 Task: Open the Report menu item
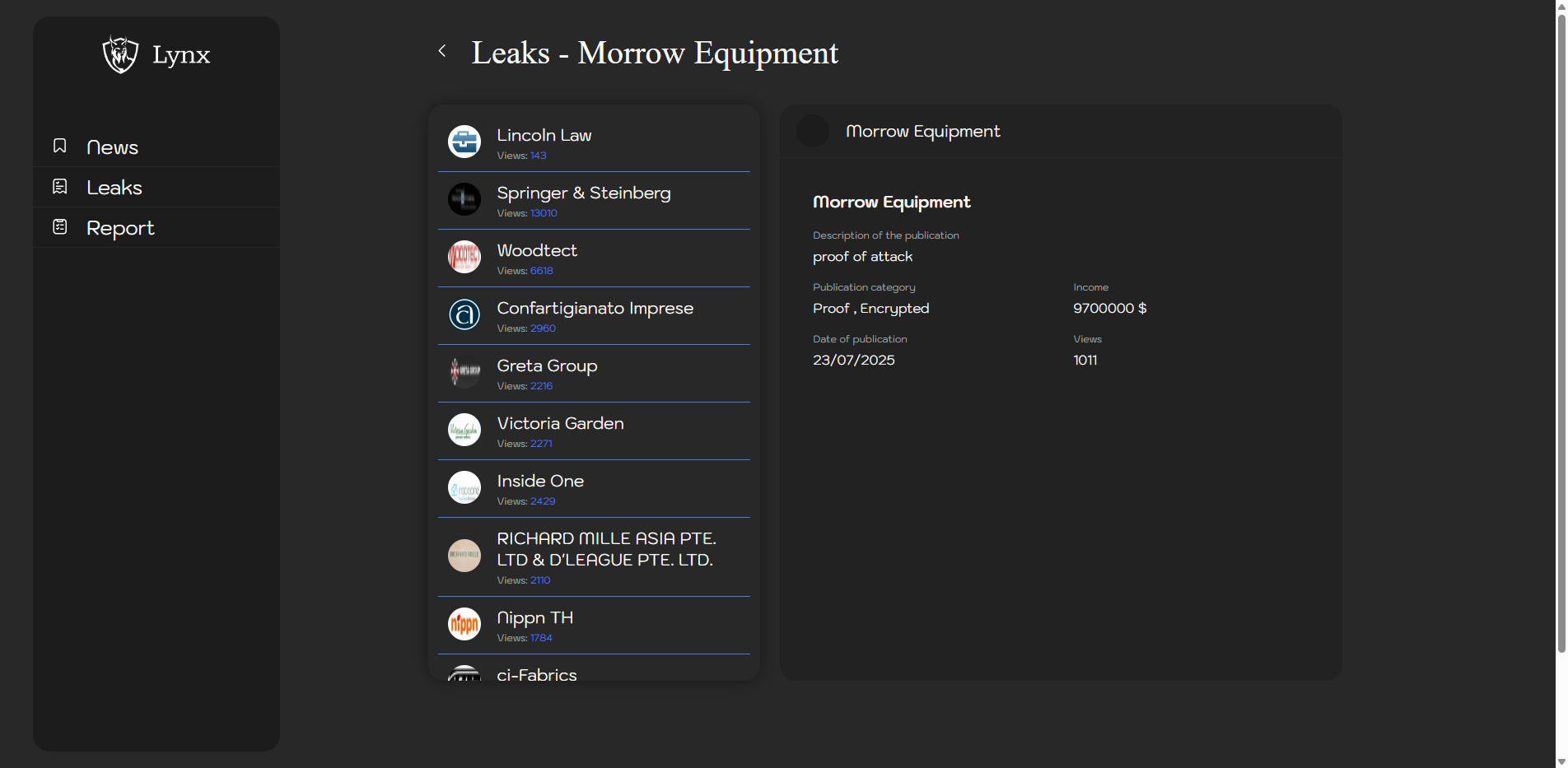[120, 228]
